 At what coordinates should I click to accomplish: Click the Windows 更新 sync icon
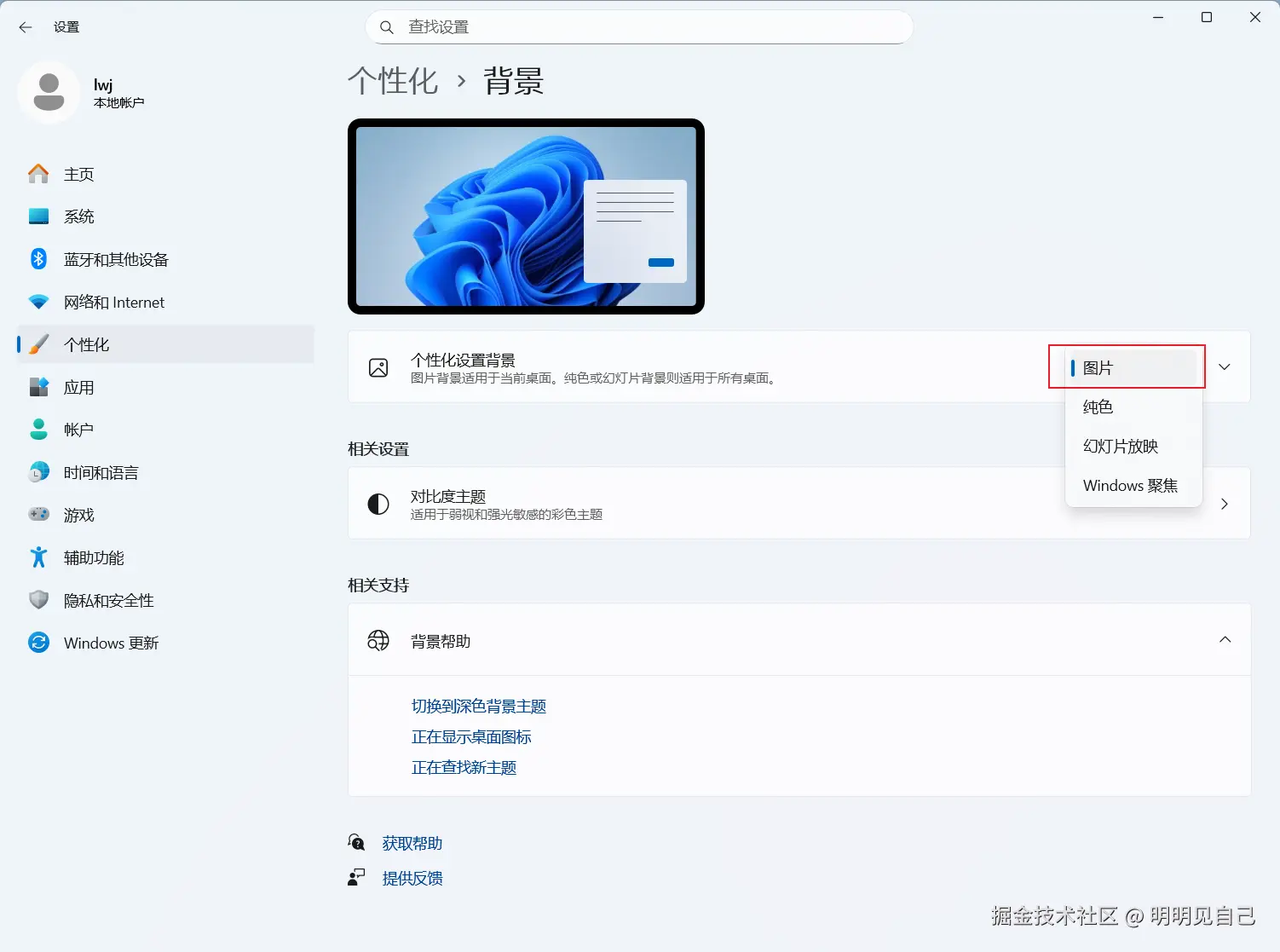pyautogui.click(x=38, y=643)
